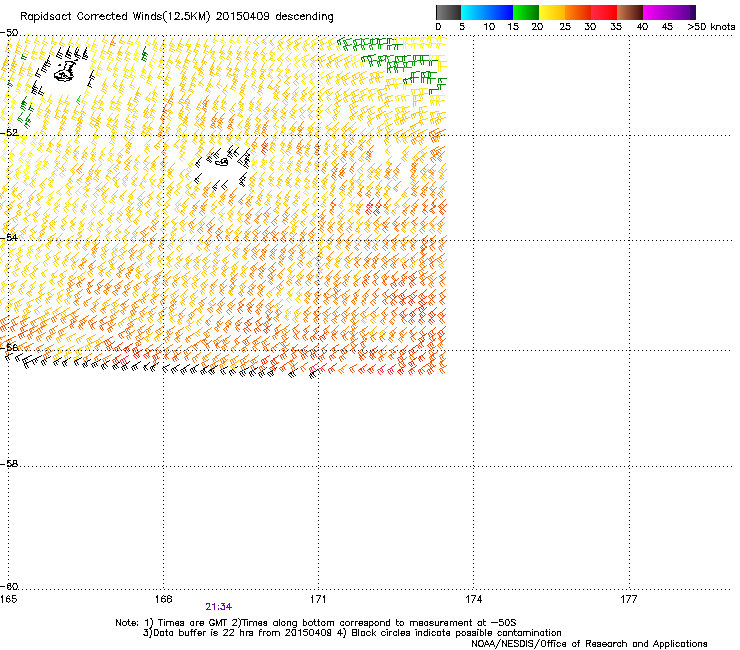
Task: Click the longitude label '174'
Action: point(473,599)
